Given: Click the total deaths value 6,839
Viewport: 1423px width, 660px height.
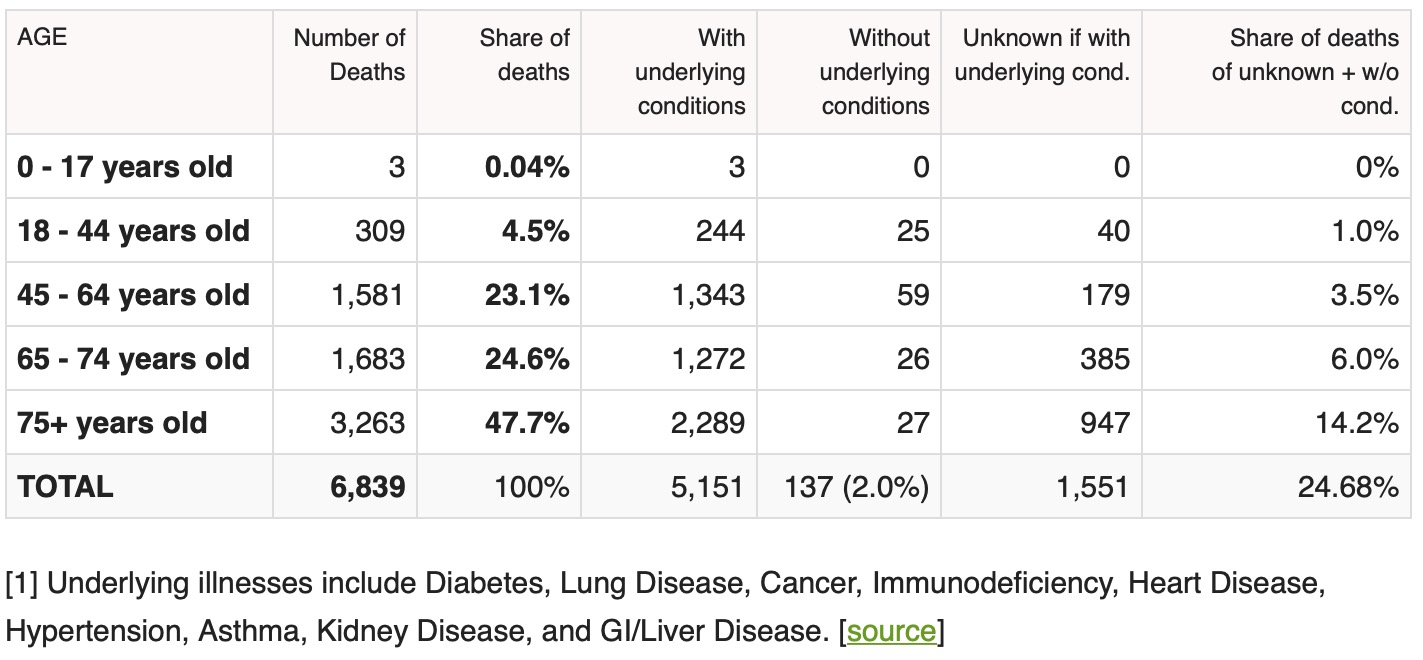Looking at the screenshot, I should pos(367,487).
